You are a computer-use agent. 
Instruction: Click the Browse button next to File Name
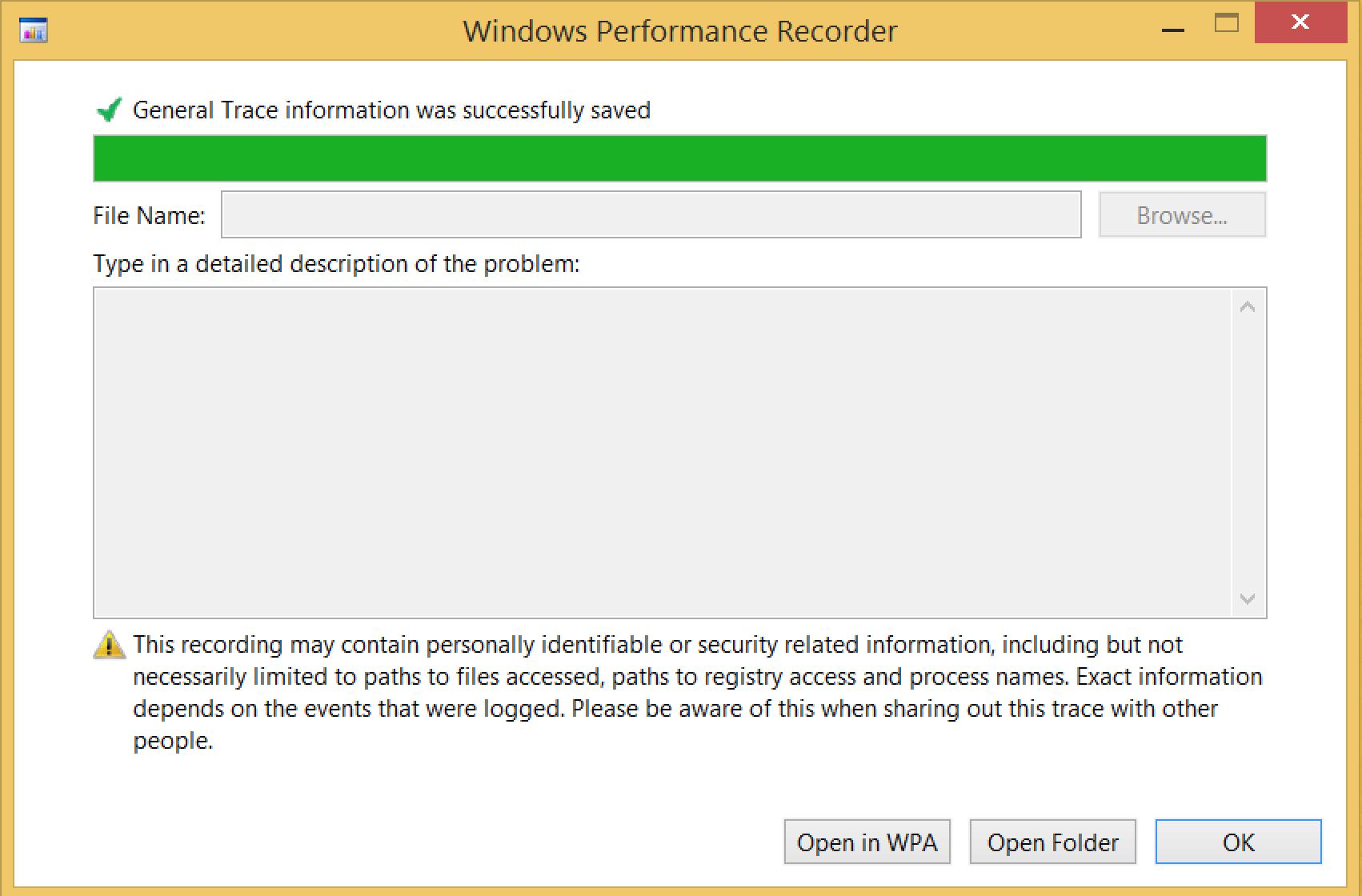coord(1182,214)
